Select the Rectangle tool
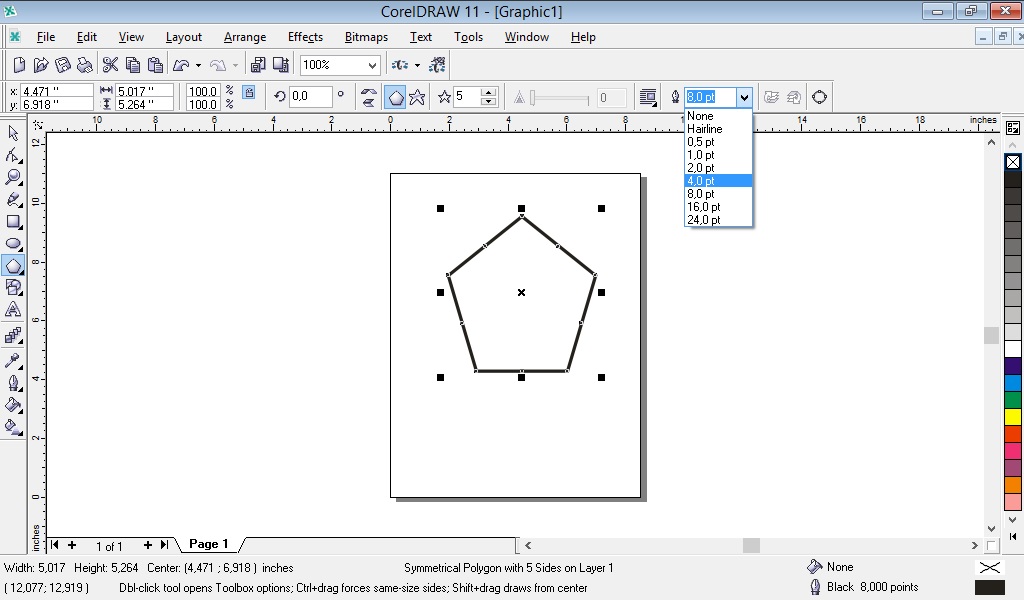Viewport: 1024px width, 600px height. [x=13, y=221]
